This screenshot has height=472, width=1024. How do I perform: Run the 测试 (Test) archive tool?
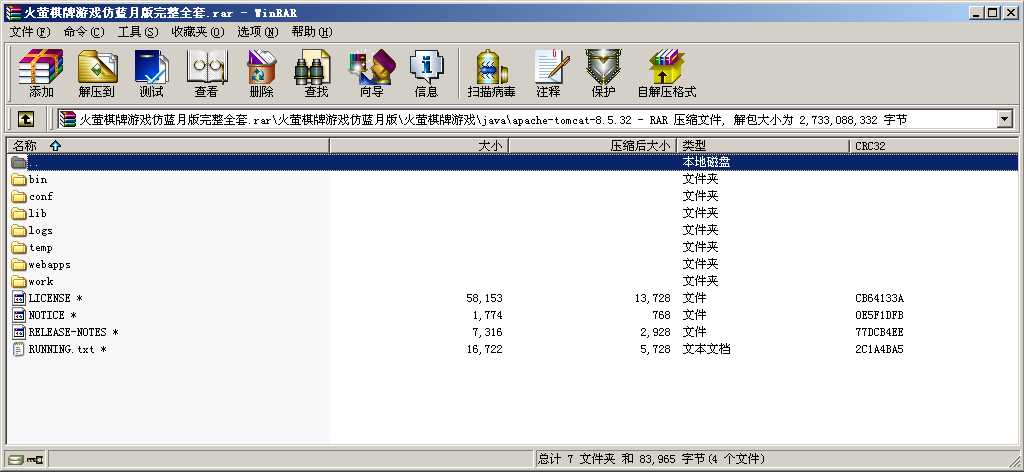[152, 73]
